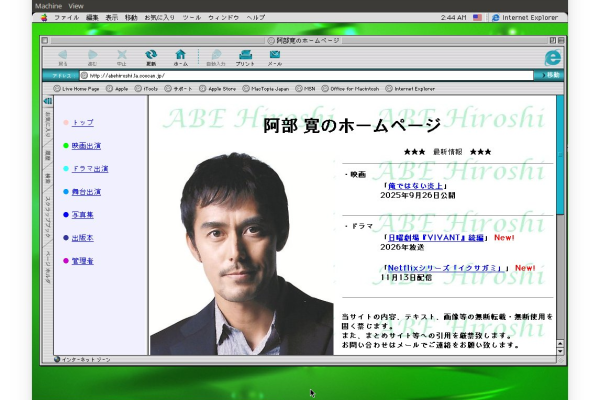Click the vertical scrollbar thumb
Screen dimensions: 600x400
coord(560,155)
